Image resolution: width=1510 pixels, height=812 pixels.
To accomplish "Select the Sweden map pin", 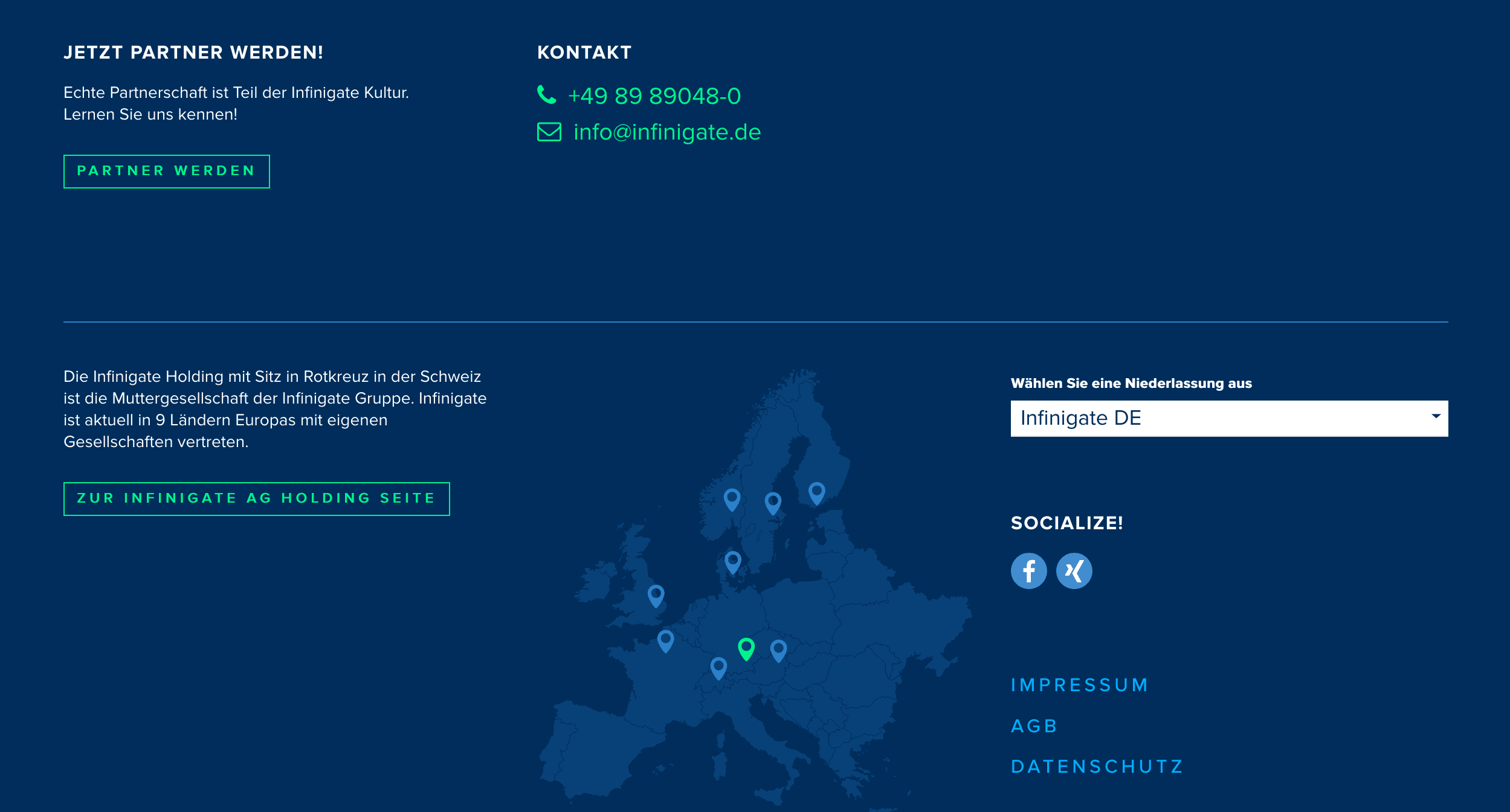I will 773,503.
